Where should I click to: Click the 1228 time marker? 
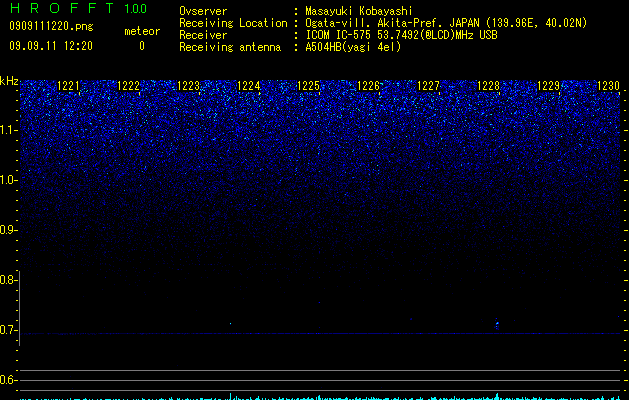click(x=489, y=86)
